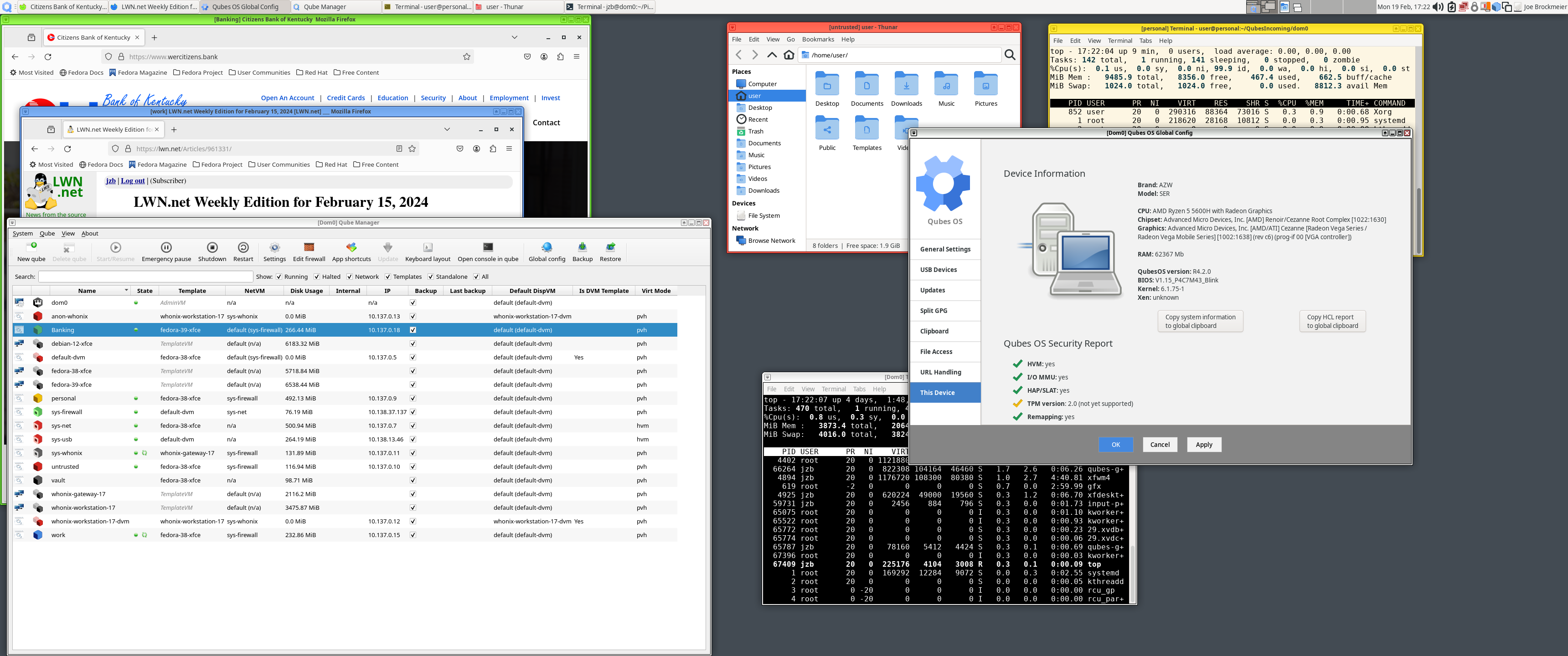This screenshot has width=1568, height=656.
Task: Open App shortcuts toolbar icon
Action: [x=351, y=247]
